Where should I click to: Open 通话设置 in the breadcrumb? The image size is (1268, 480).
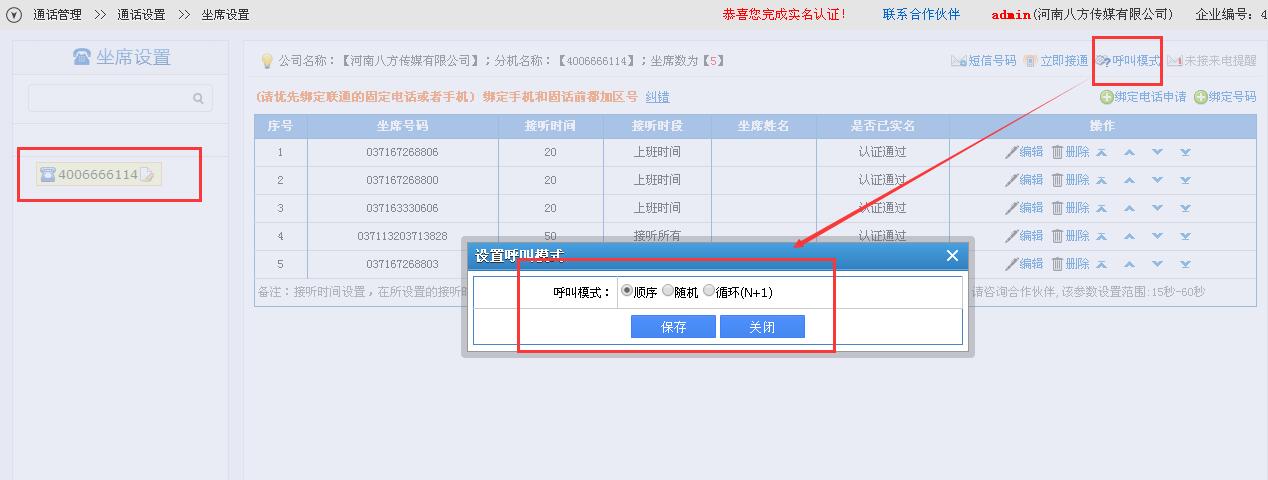click(140, 15)
